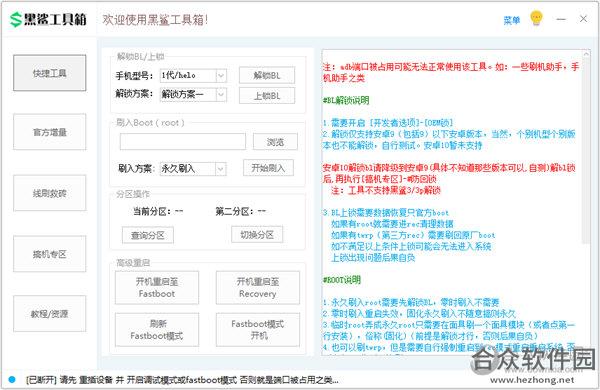Click the green #BOOT说明 heading
600x390 pixels.
(x=342, y=280)
